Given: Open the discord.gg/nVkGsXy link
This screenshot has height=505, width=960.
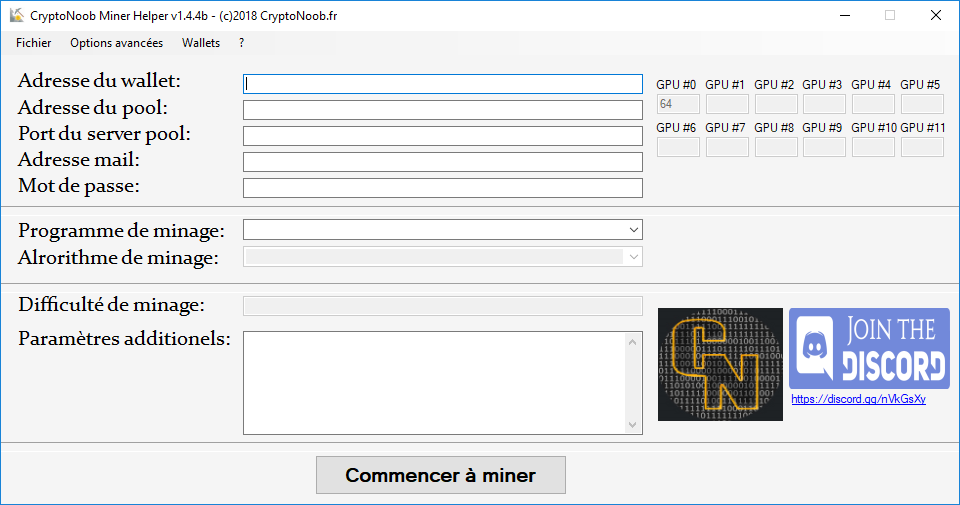Looking at the screenshot, I should [x=858, y=399].
